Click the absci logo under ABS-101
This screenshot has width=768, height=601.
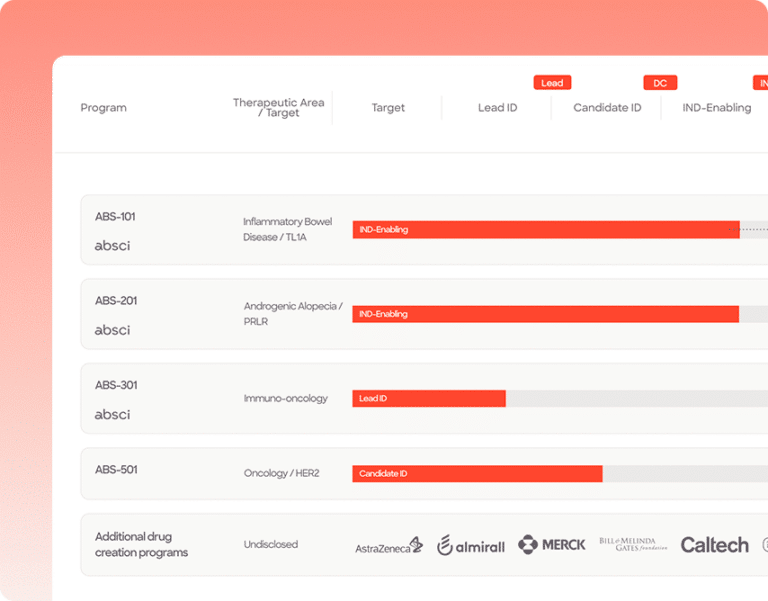[x=112, y=246]
